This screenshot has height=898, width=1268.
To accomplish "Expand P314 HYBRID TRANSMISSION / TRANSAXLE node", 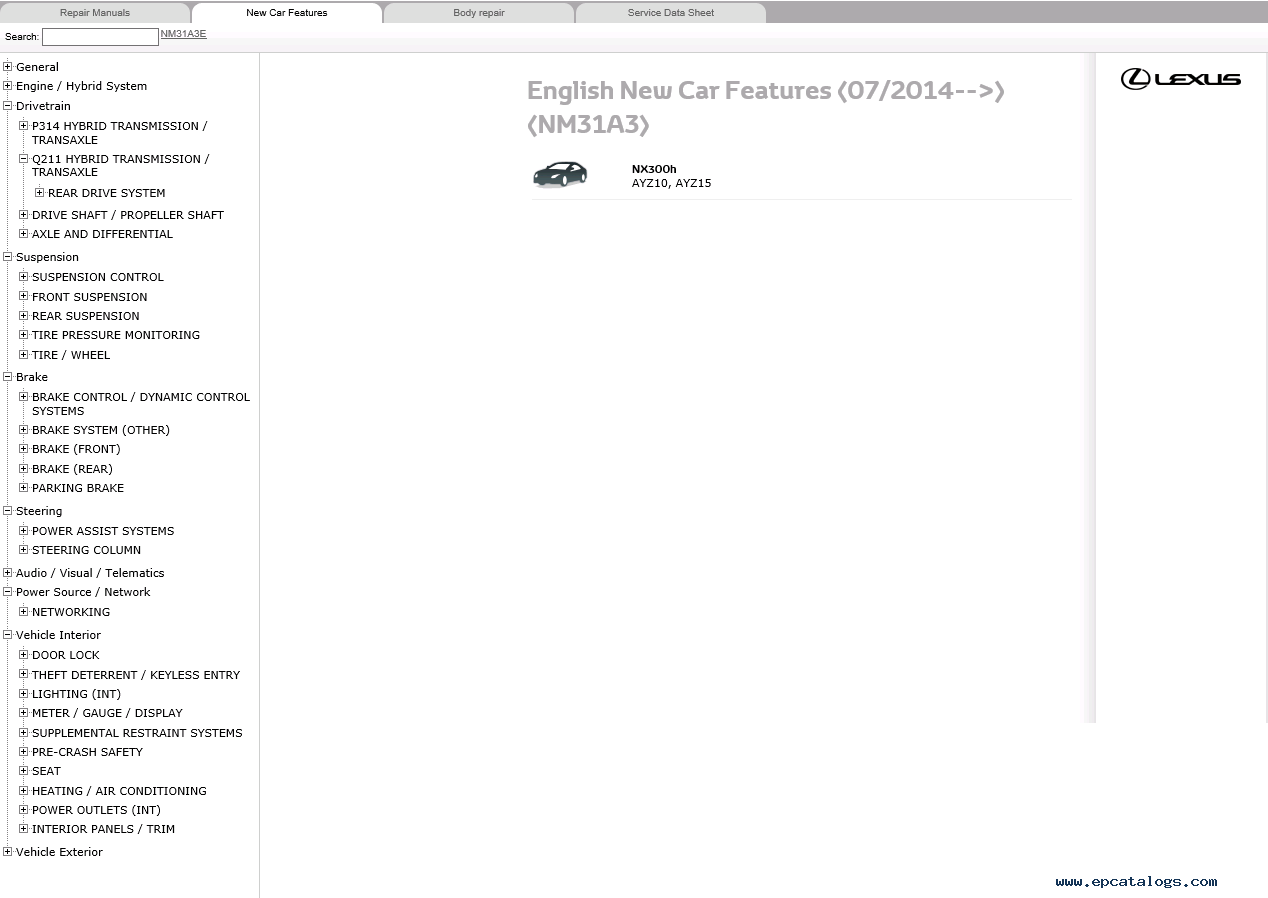I will click(24, 126).
